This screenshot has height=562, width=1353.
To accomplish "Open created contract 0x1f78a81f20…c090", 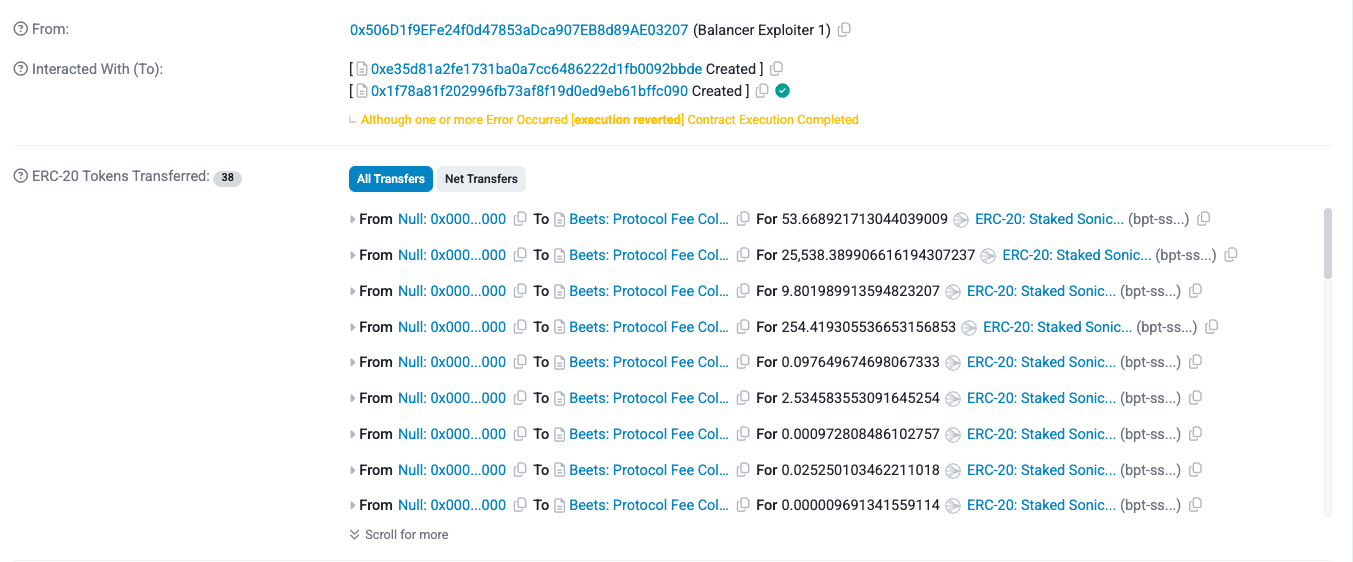I will click(529, 91).
